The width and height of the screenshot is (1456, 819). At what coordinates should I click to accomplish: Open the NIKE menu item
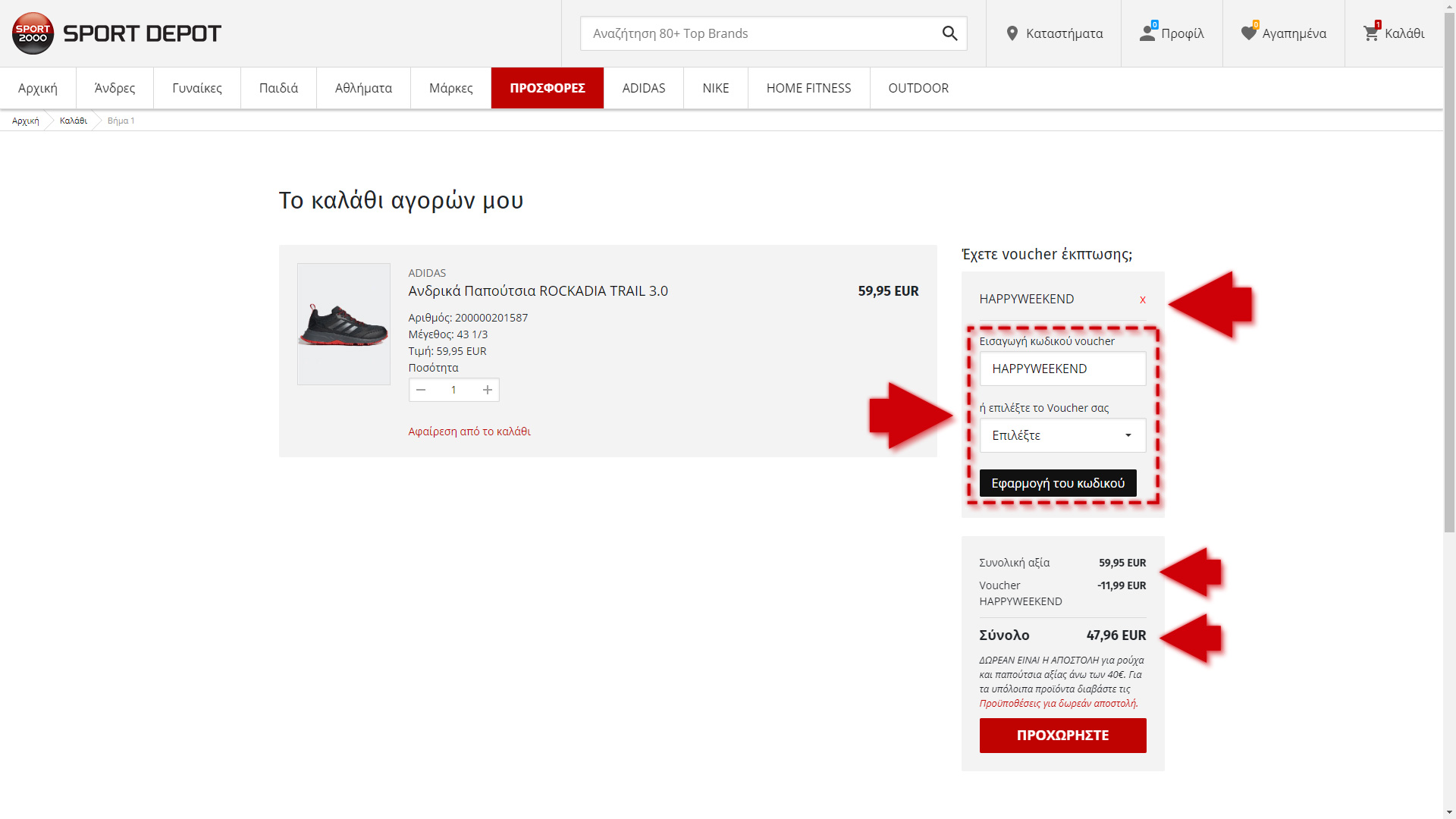pos(716,88)
